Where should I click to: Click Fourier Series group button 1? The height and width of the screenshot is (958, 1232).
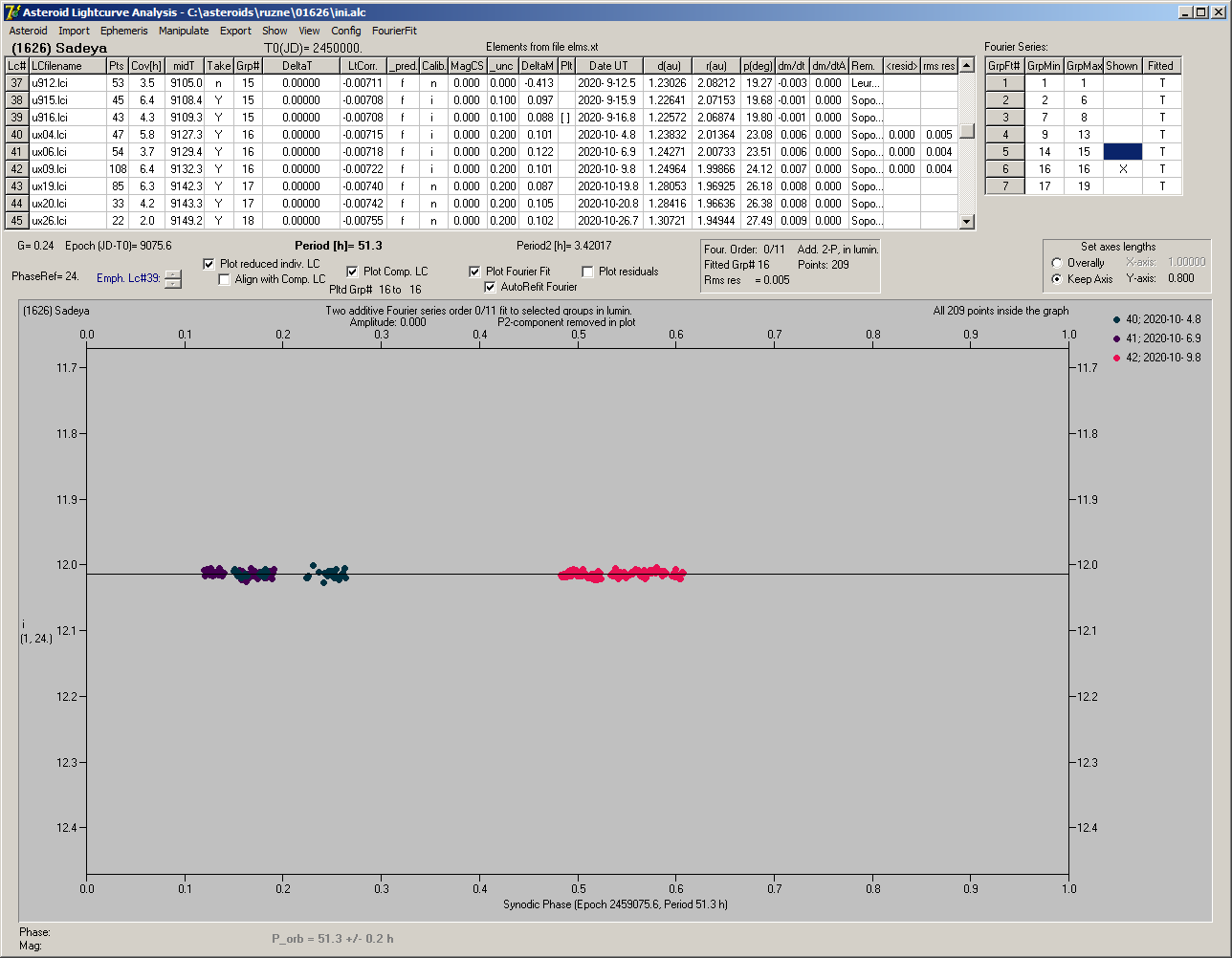(1005, 83)
